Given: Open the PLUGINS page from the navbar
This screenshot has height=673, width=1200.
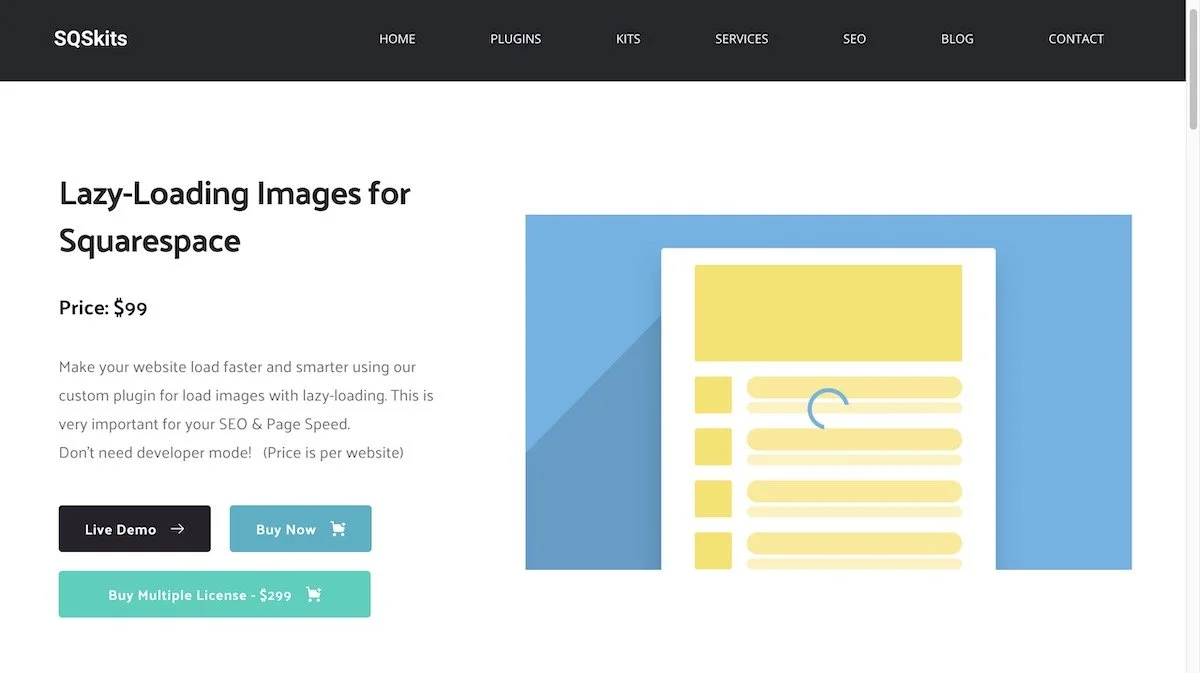Looking at the screenshot, I should 515,39.
